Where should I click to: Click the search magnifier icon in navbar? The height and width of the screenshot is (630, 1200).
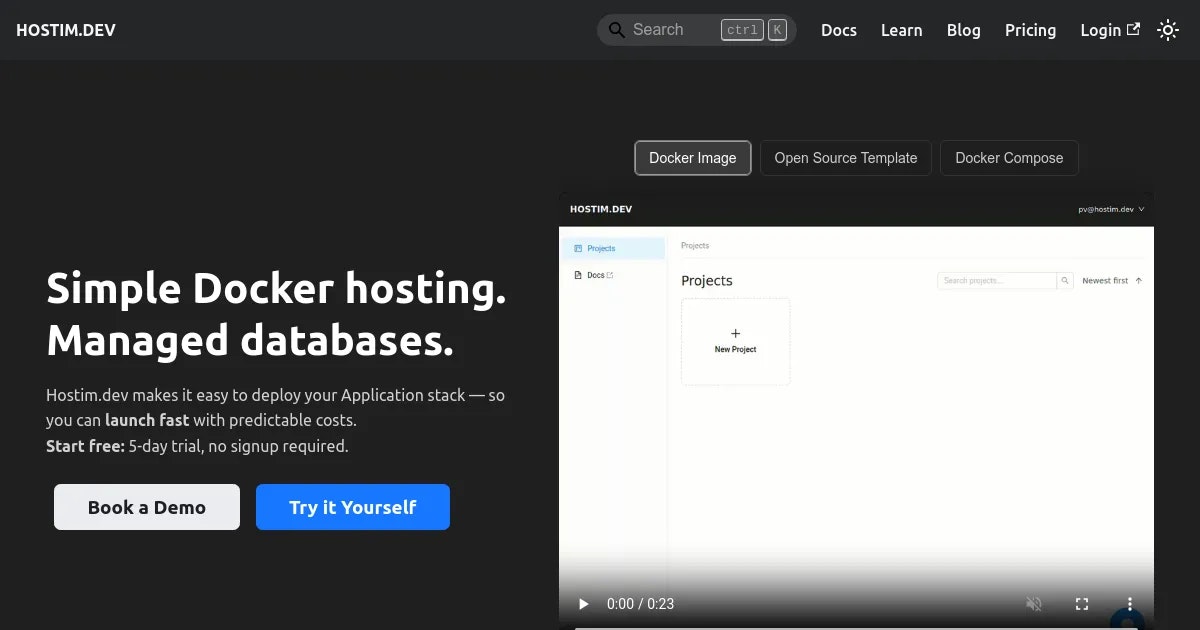tap(614, 29)
